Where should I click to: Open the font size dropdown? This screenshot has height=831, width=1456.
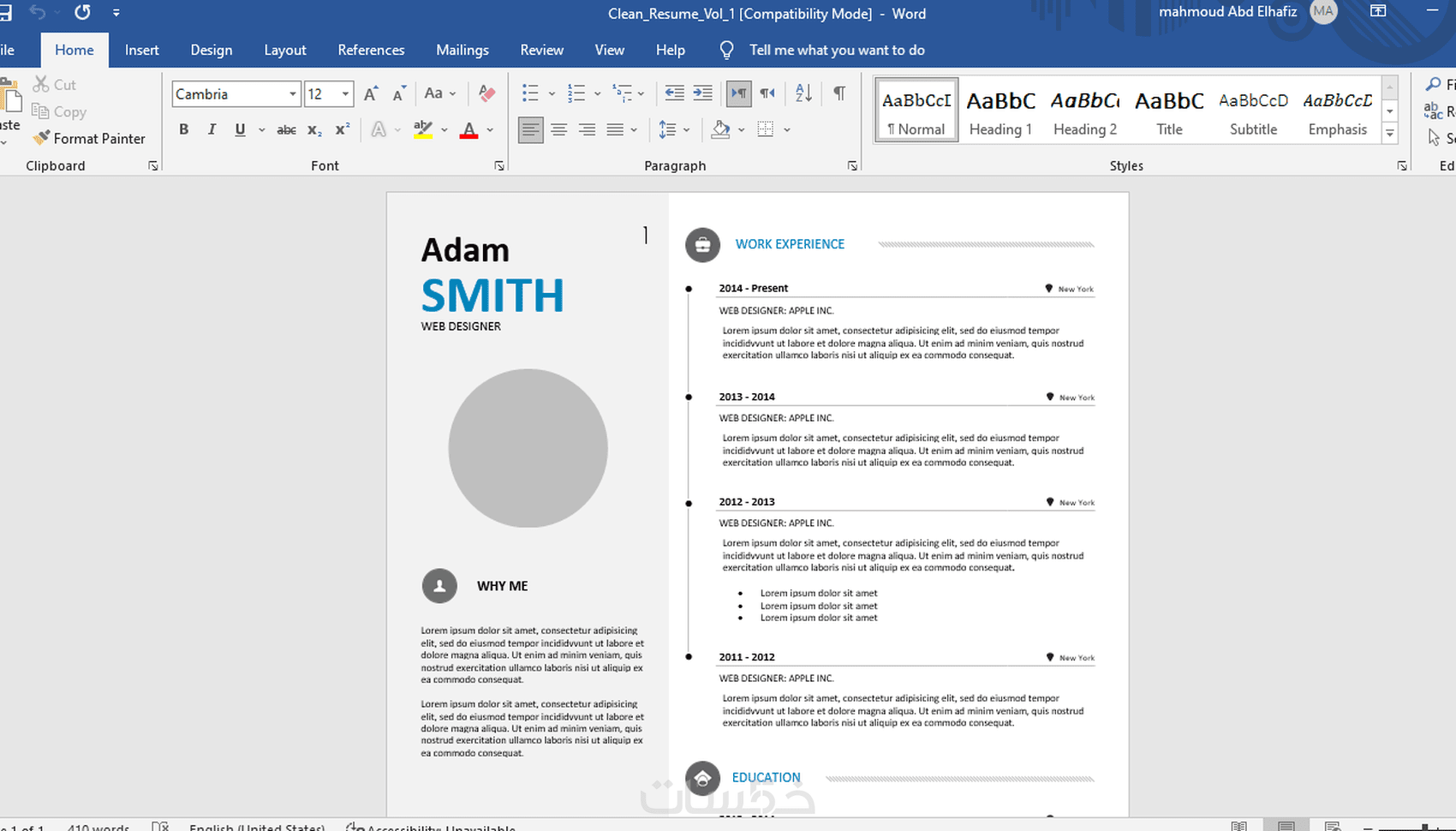tap(345, 94)
